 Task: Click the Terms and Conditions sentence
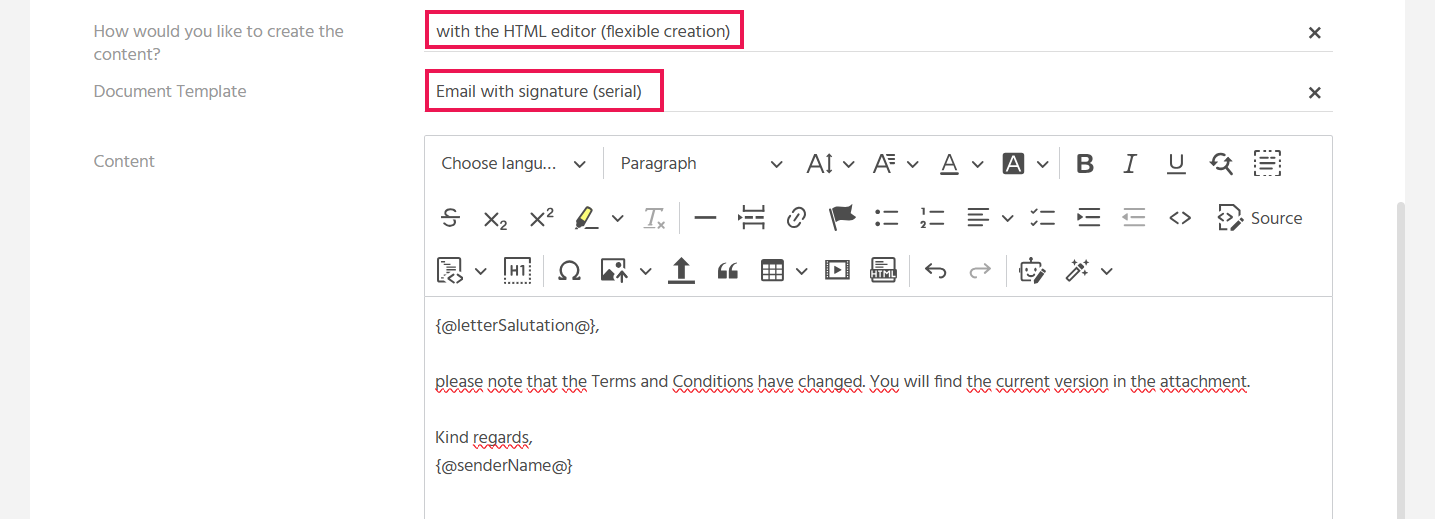pyautogui.click(x=843, y=382)
